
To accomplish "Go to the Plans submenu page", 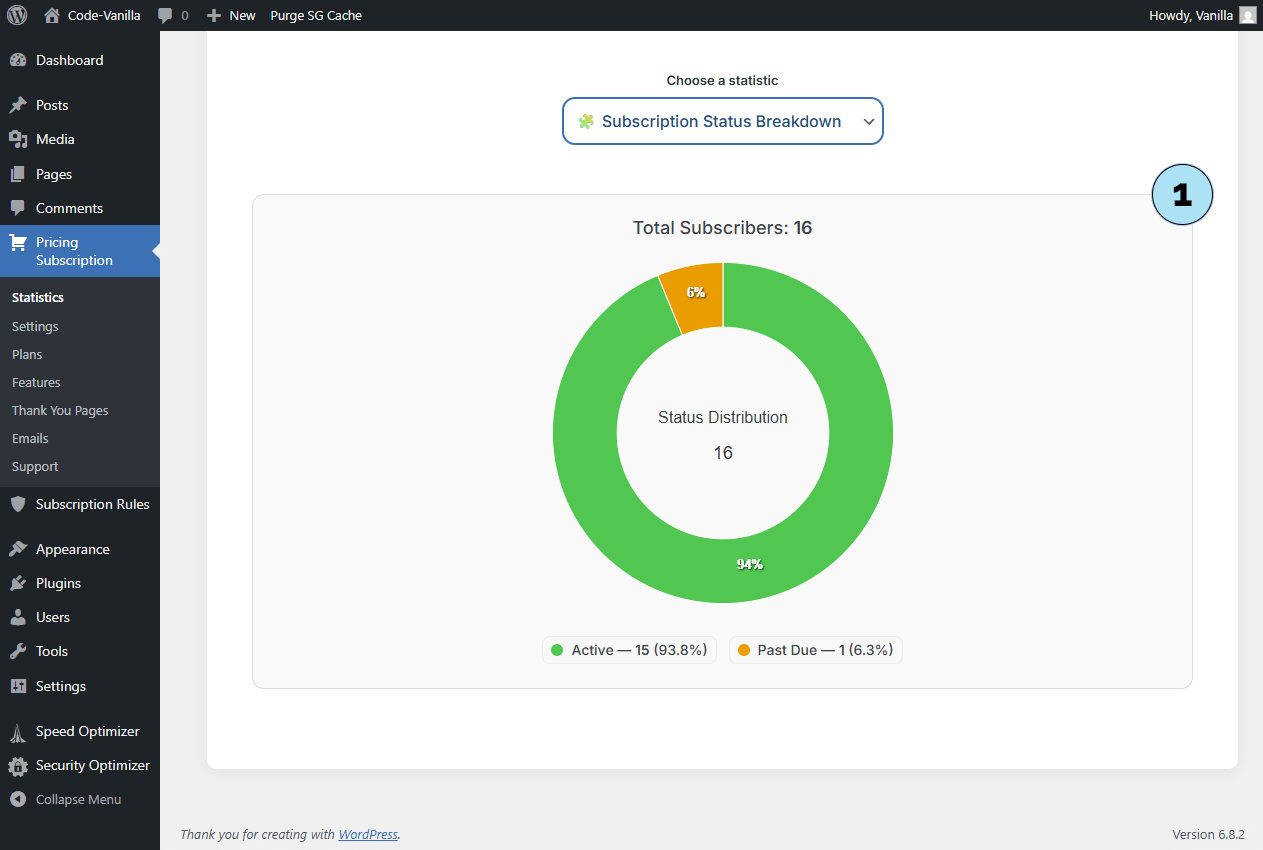I will 27,354.
